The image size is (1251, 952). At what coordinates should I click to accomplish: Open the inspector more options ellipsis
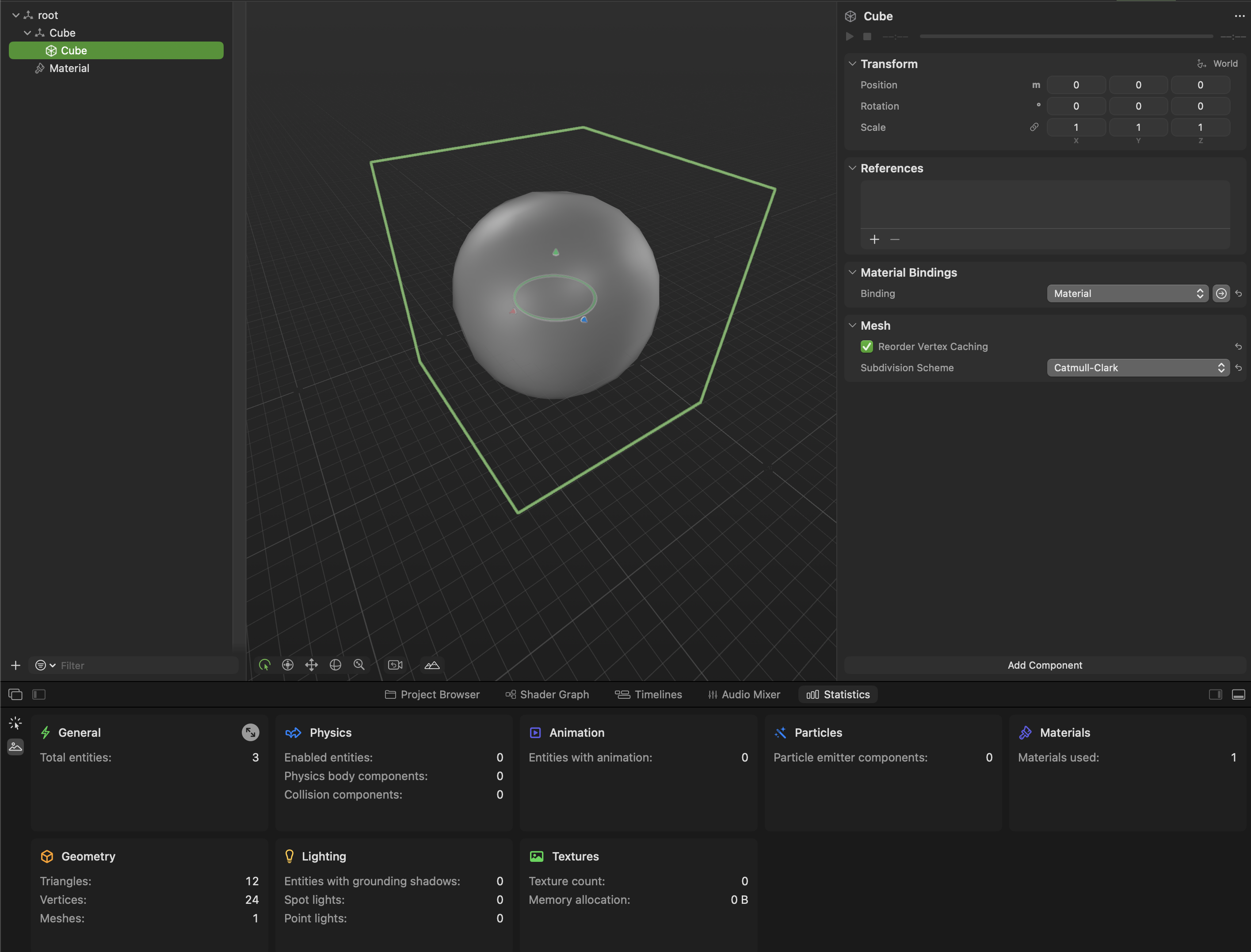1239,16
